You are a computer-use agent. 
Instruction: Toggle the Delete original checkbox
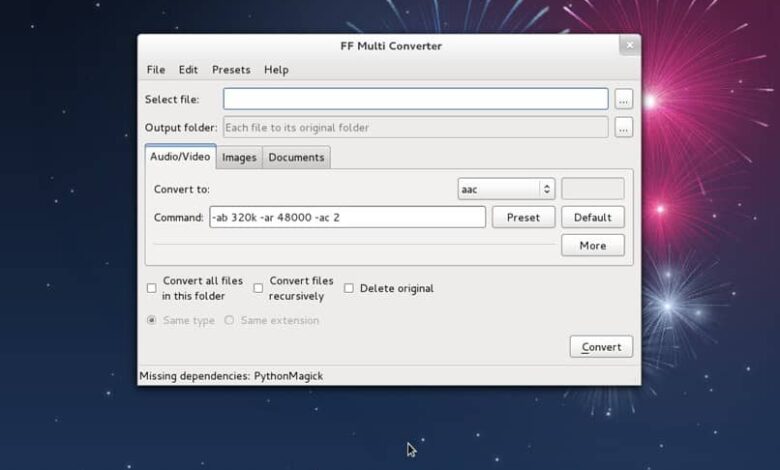tap(349, 288)
